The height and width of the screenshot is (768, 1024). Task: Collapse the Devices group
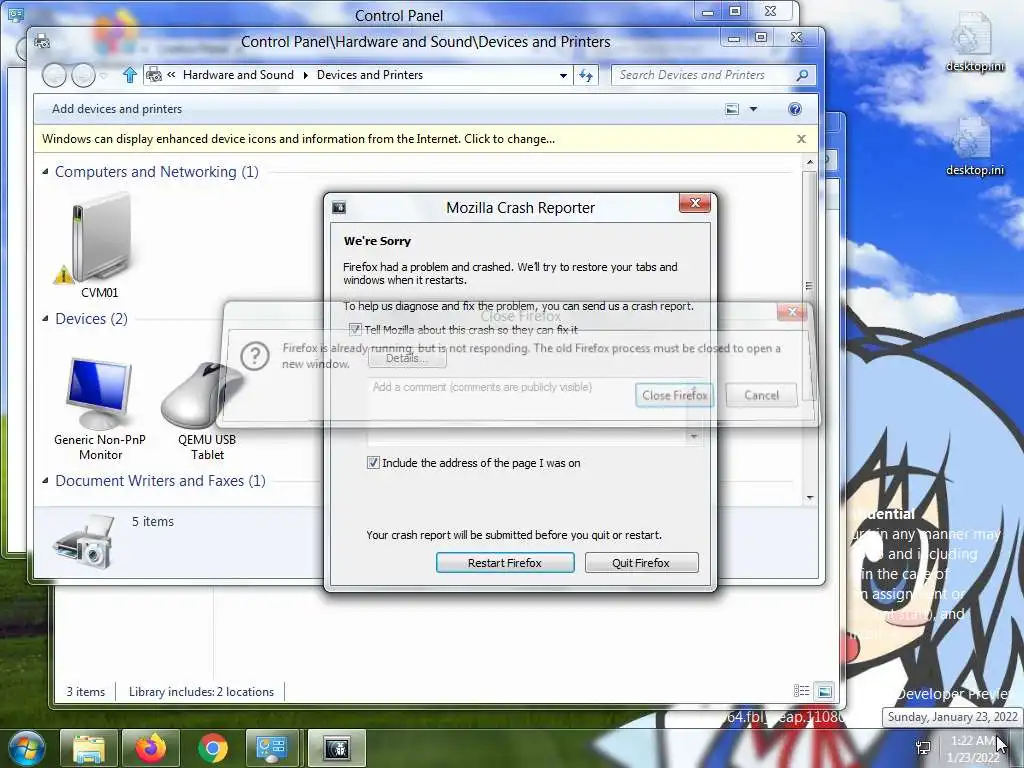click(45, 319)
